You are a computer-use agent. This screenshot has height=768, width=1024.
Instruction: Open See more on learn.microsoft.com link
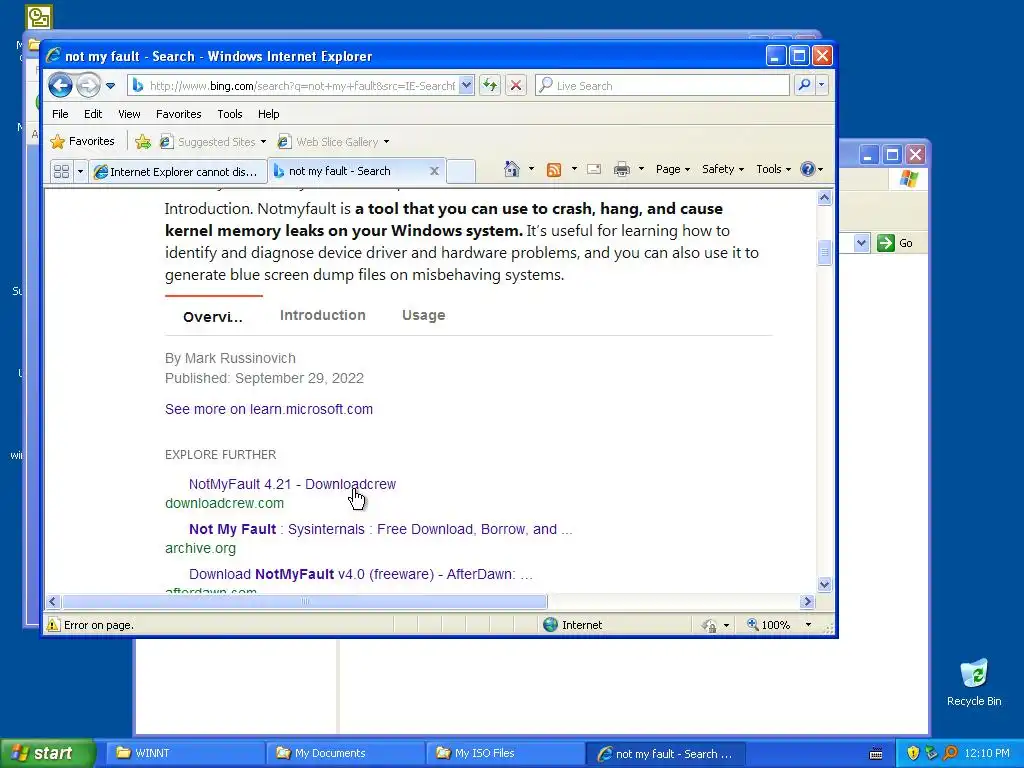point(268,409)
